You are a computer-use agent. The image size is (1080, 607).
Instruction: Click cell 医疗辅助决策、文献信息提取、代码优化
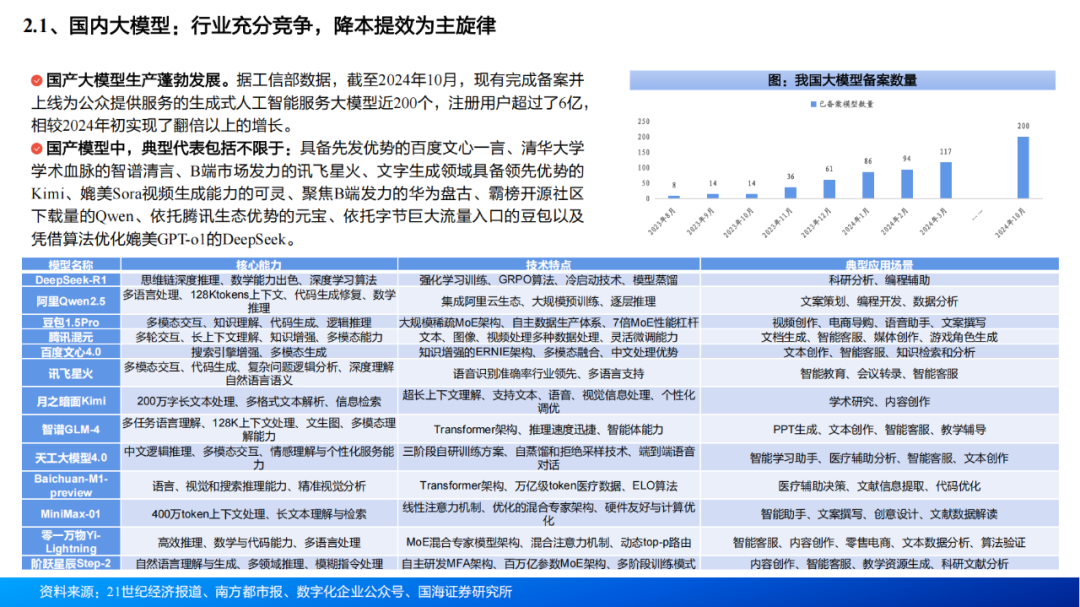(x=880, y=485)
